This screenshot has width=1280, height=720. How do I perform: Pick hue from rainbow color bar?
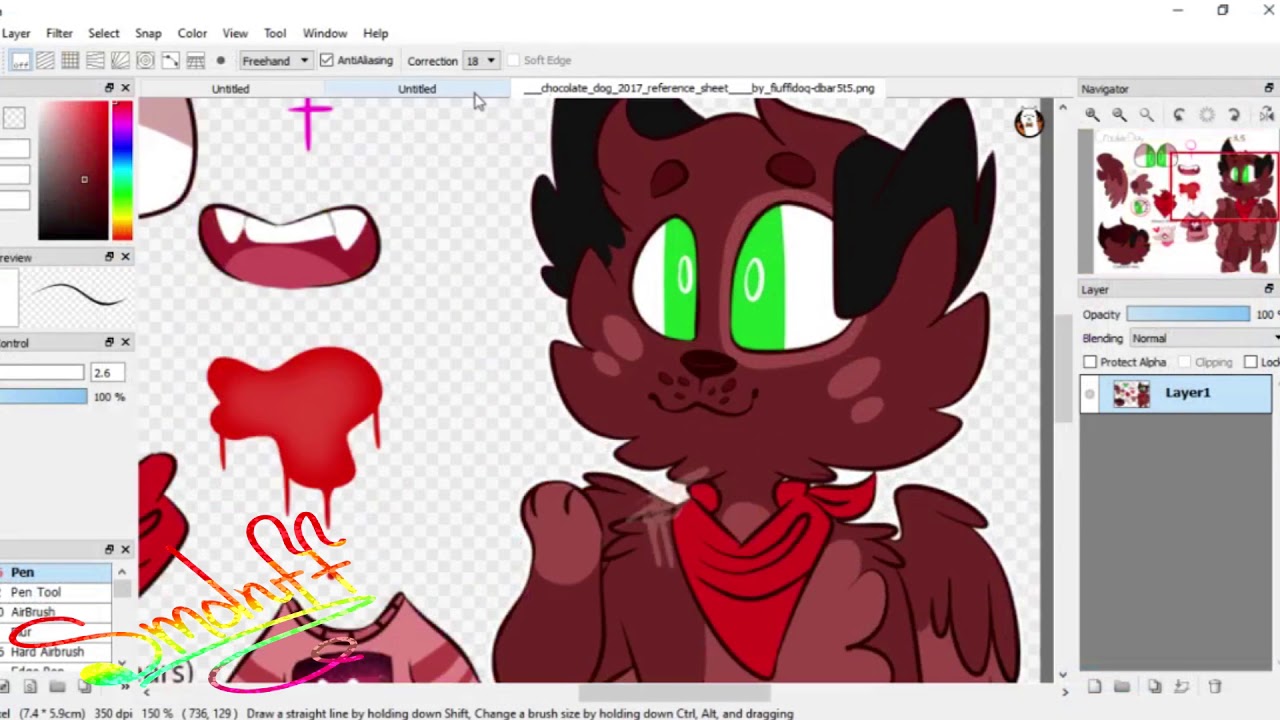[x=122, y=171]
